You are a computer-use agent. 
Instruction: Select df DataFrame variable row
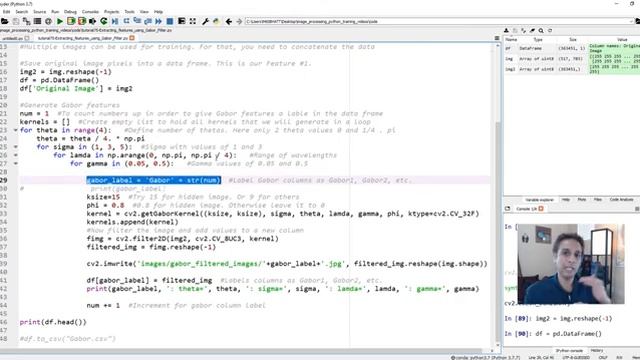click(572, 48)
